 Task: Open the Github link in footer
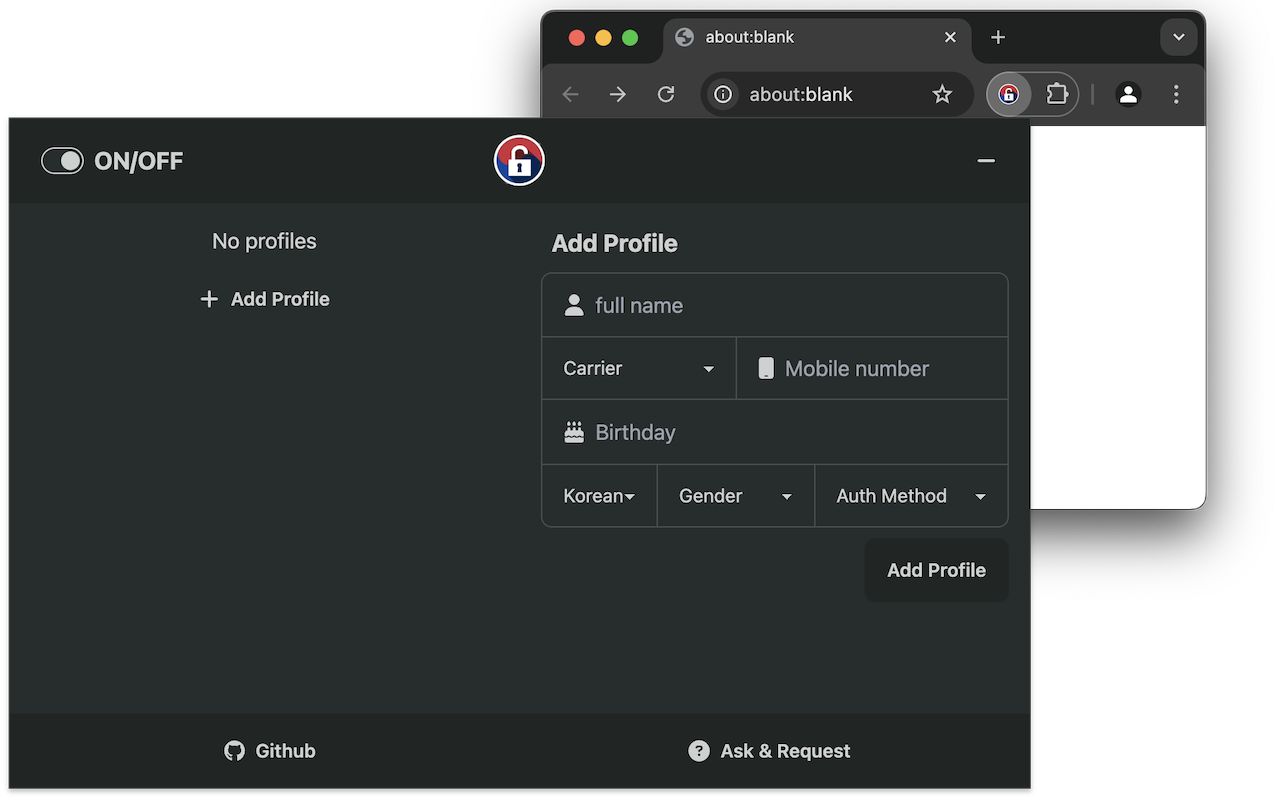tap(270, 751)
